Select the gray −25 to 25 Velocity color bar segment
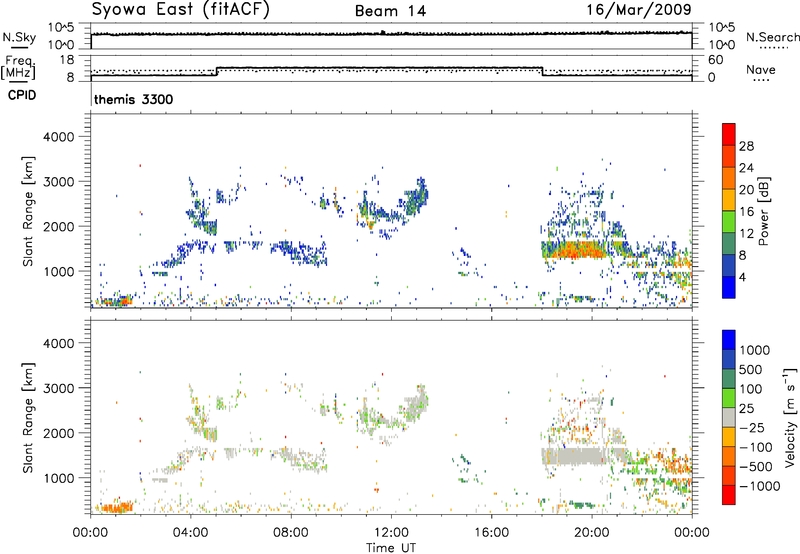 point(729,417)
